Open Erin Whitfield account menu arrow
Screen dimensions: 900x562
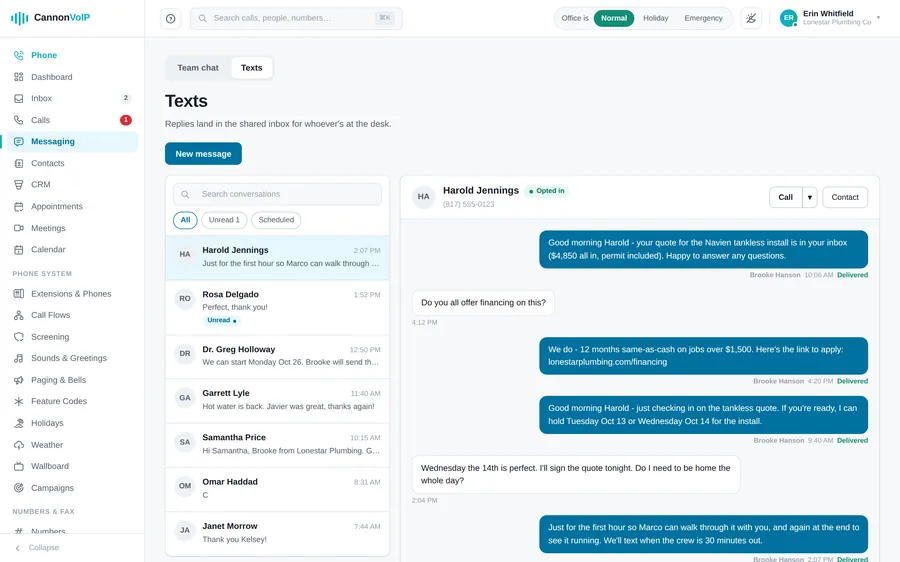[878, 18]
